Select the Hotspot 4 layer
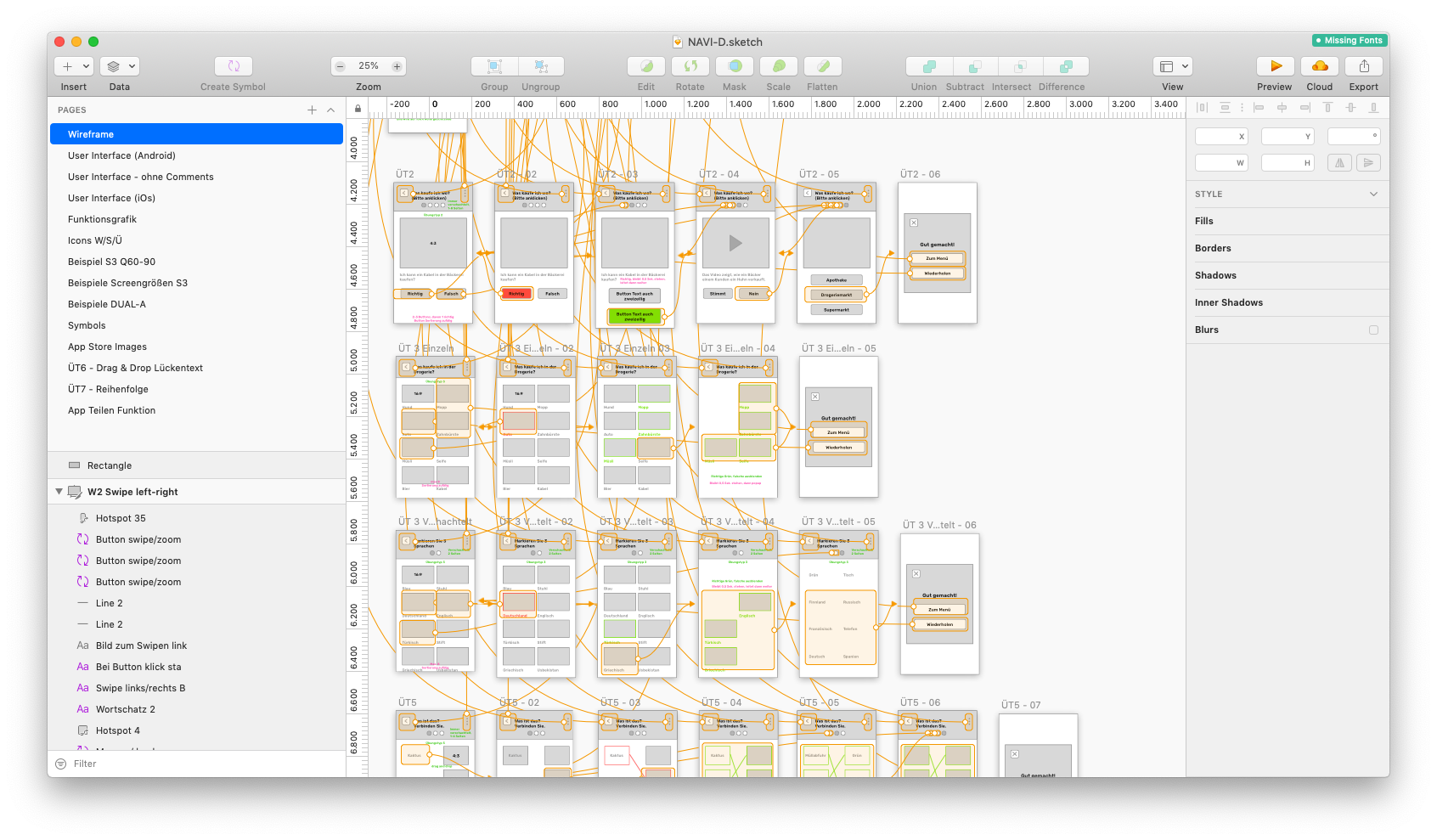Screen dimensions: 1437x840 [x=196, y=730]
